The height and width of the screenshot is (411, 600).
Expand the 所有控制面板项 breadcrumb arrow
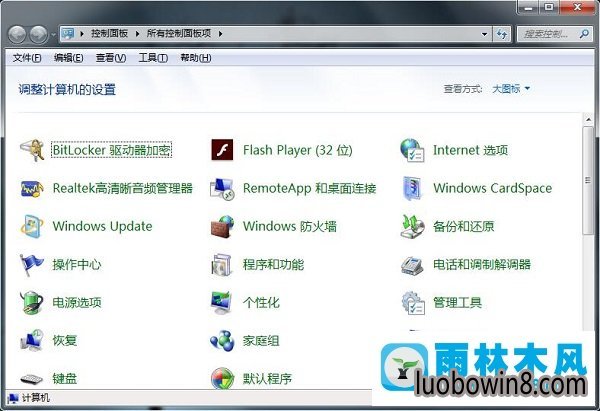pyautogui.click(x=220, y=34)
